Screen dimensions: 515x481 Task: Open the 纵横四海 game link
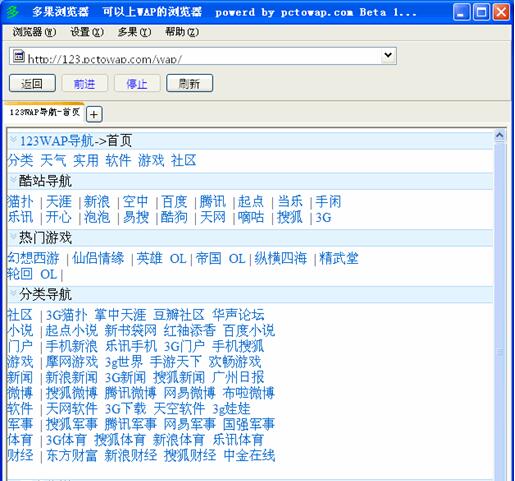pyautogui.click(x=281, y=258)
